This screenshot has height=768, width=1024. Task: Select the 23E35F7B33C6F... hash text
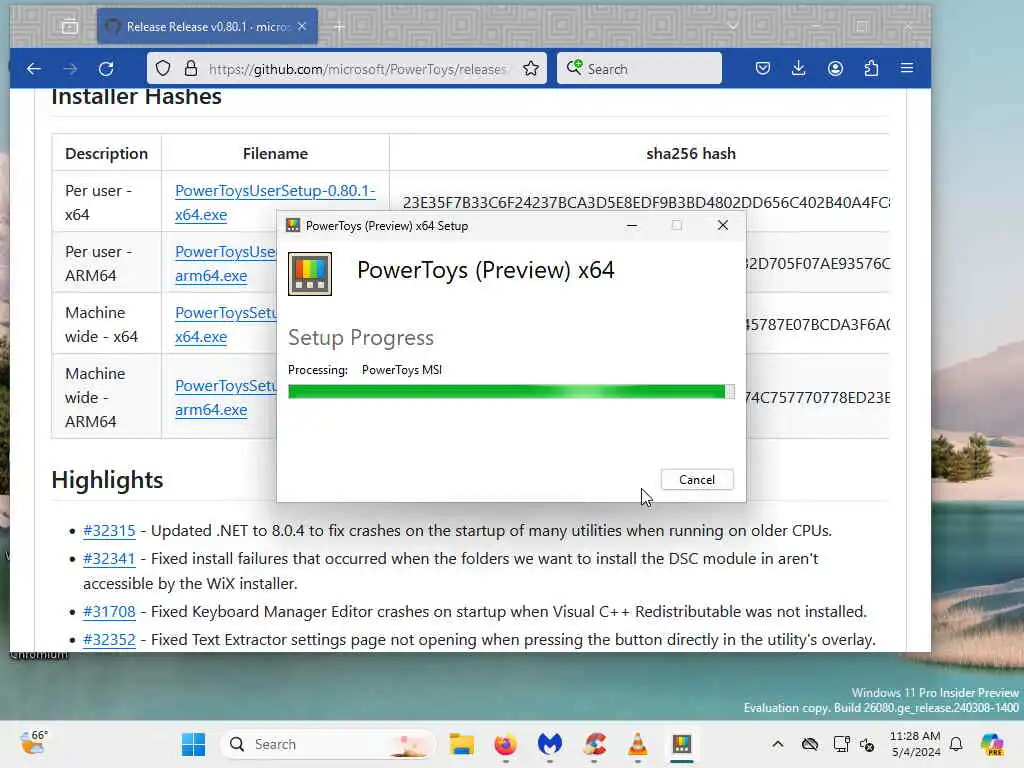pos(646,202)
